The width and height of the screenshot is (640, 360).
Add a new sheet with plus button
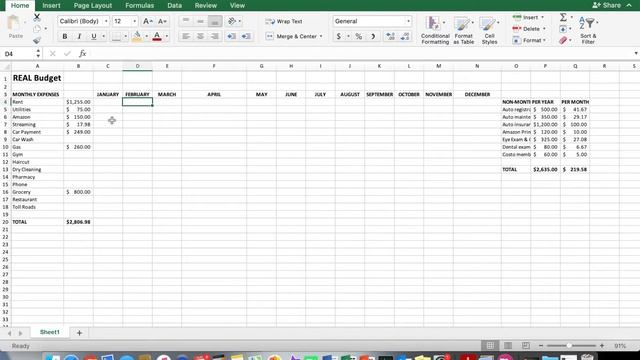[x=79, y=333]
